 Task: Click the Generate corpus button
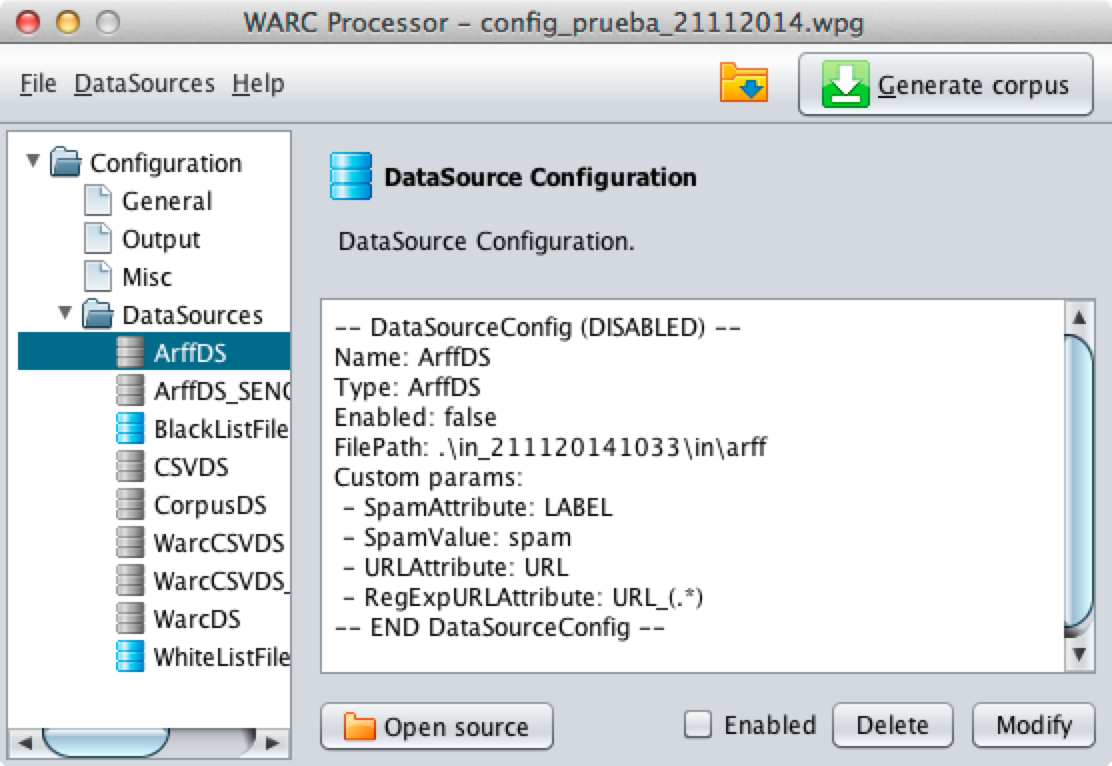(945, 85)
